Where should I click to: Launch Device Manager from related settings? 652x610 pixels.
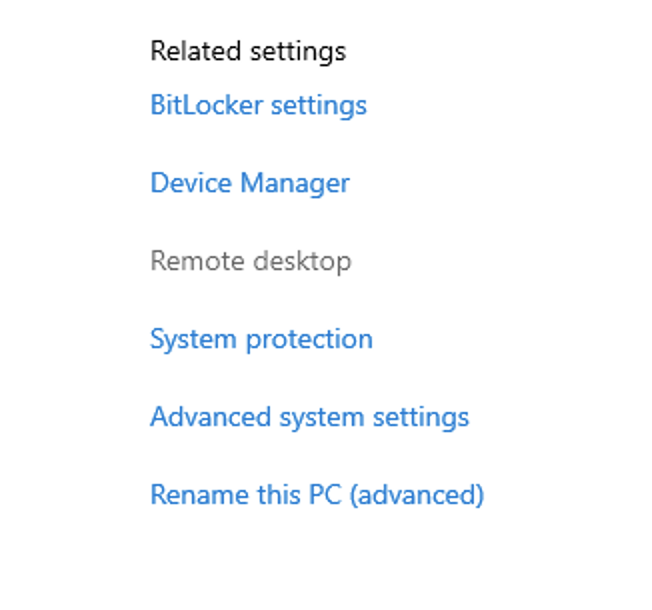click(x=250, y=184)
